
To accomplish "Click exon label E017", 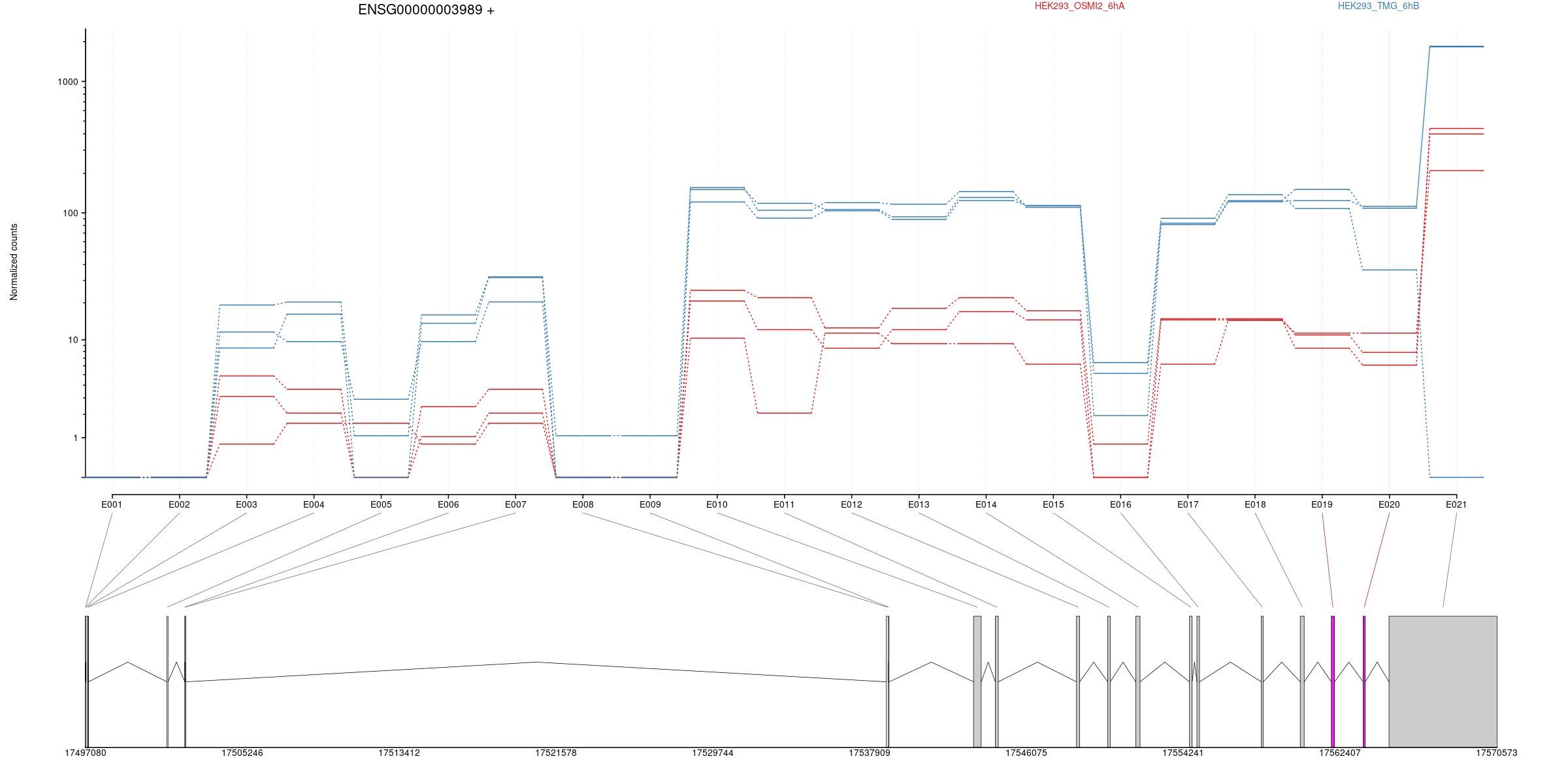I will click(1188, 504).
